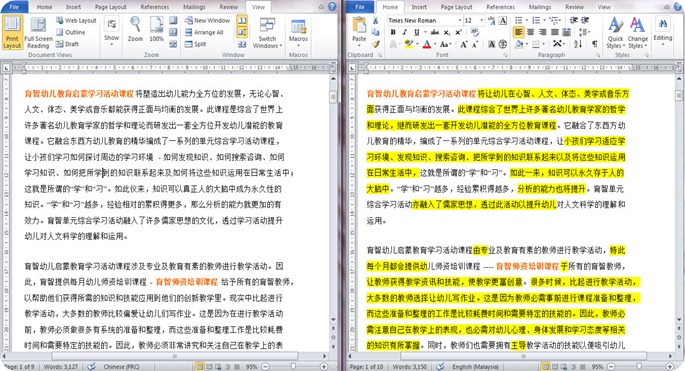Set zoom to 100% in View ribbon

(156, 29)
